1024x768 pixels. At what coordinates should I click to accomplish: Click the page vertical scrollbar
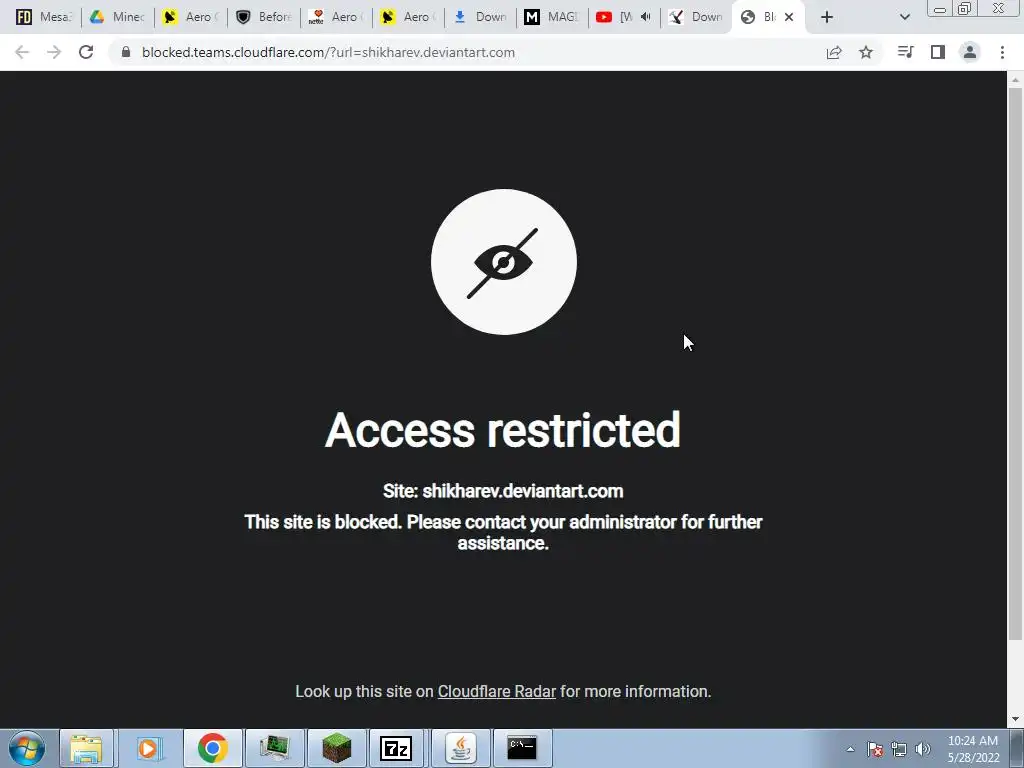tap(1015, 362)
